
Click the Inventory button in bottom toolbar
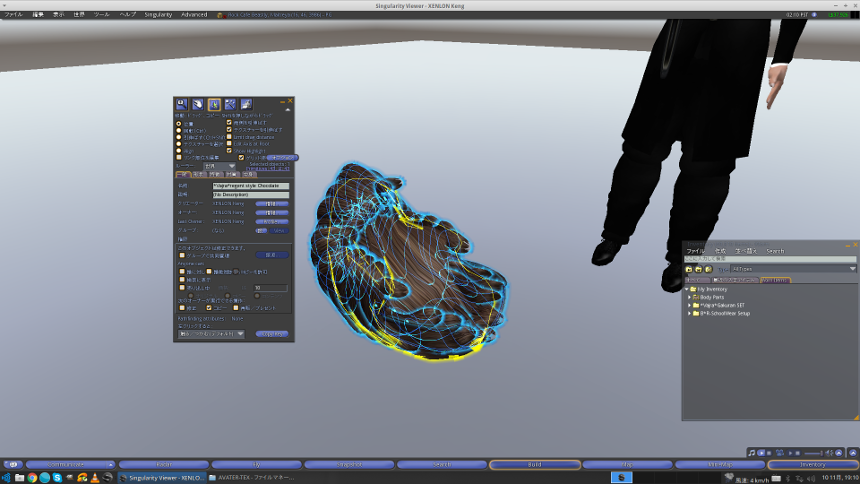[811, 465]
